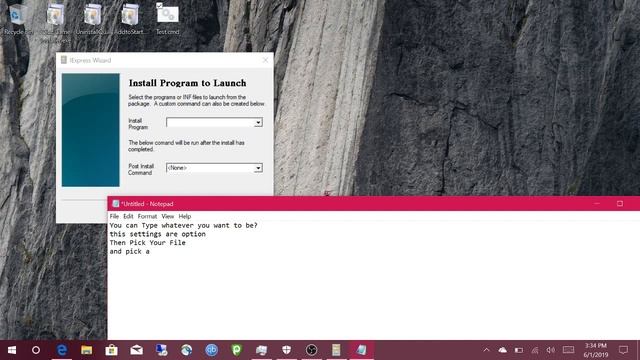Click the Notepad title bar icon
The height and width of the screenshot is (360, 640).
coord(116,204)
